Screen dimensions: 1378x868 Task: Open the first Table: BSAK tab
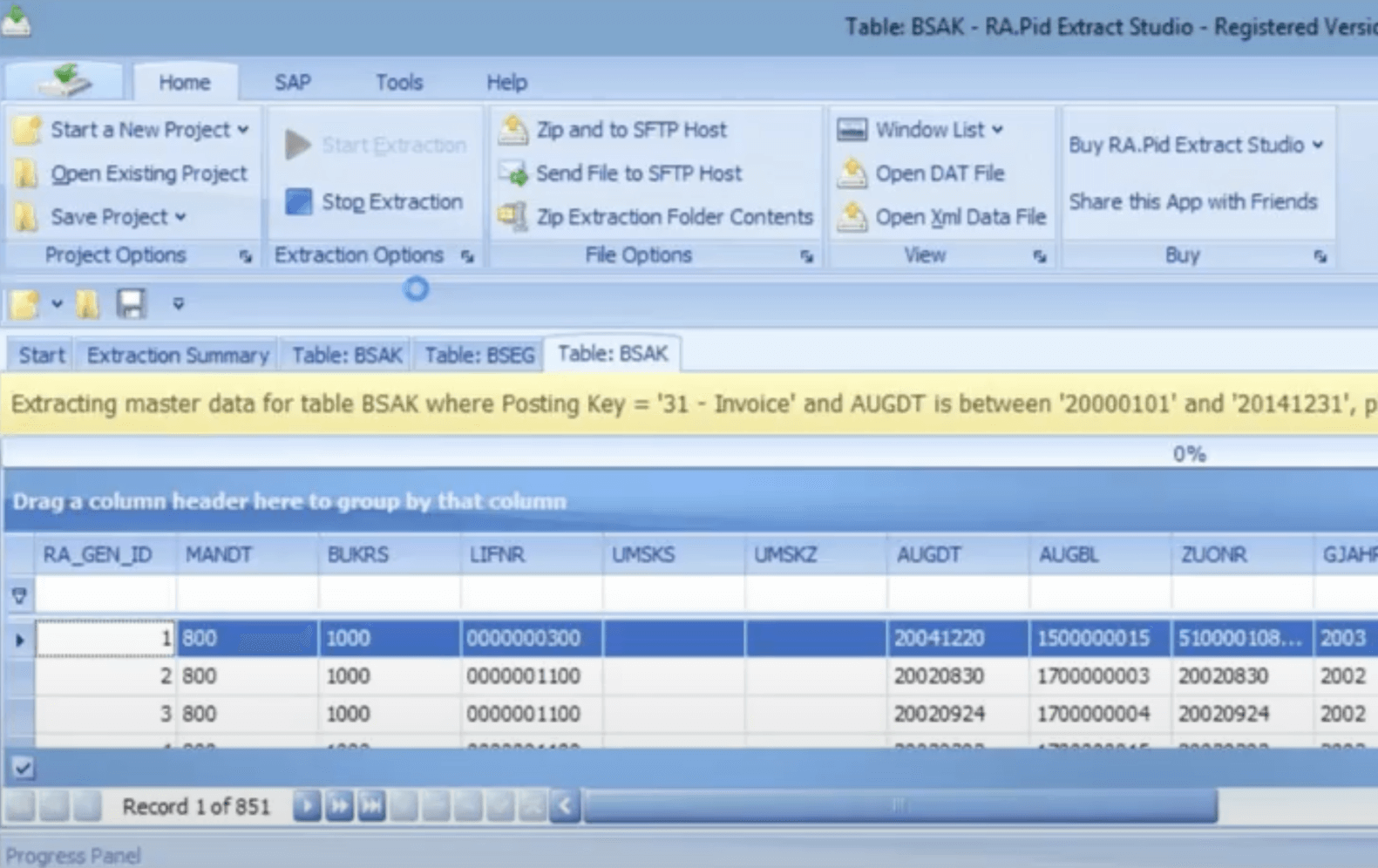(x=347, y=356)
